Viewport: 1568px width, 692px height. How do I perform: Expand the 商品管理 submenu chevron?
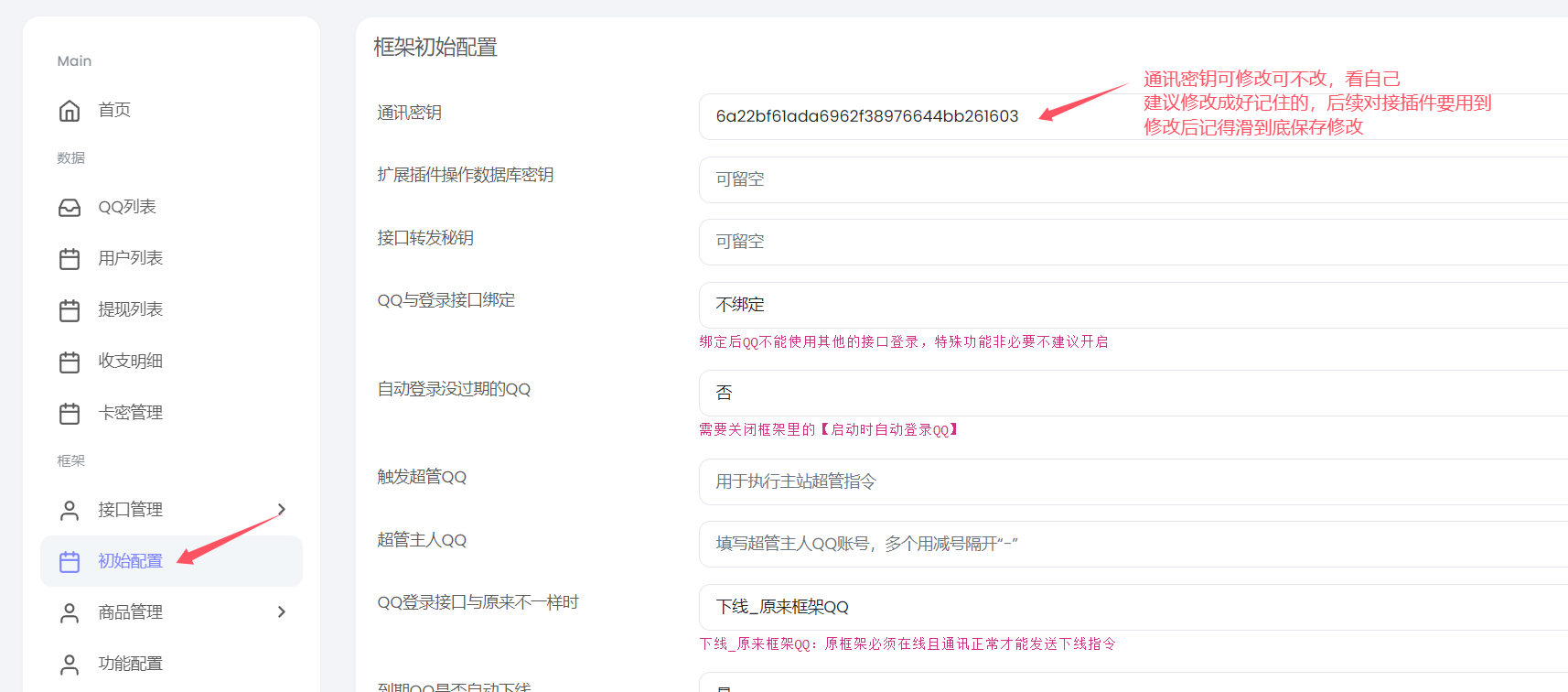click(281, 612)
